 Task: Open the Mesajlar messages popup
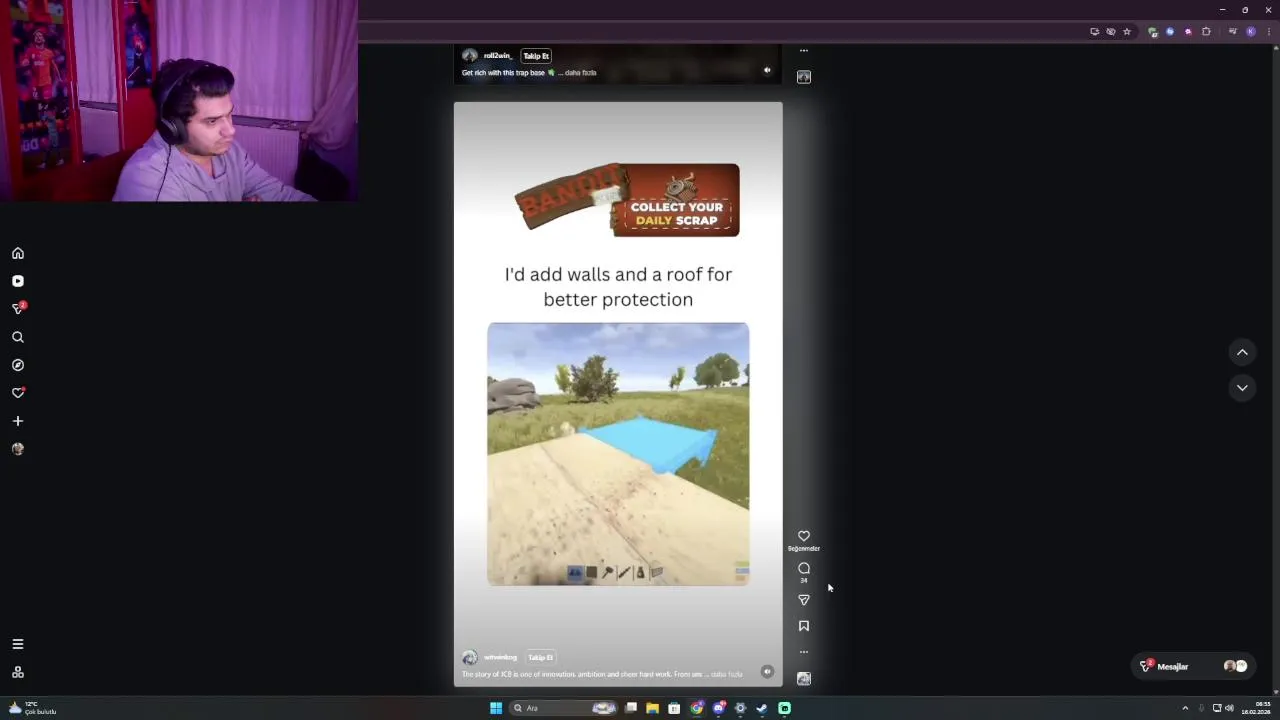tap(1195, 666)
